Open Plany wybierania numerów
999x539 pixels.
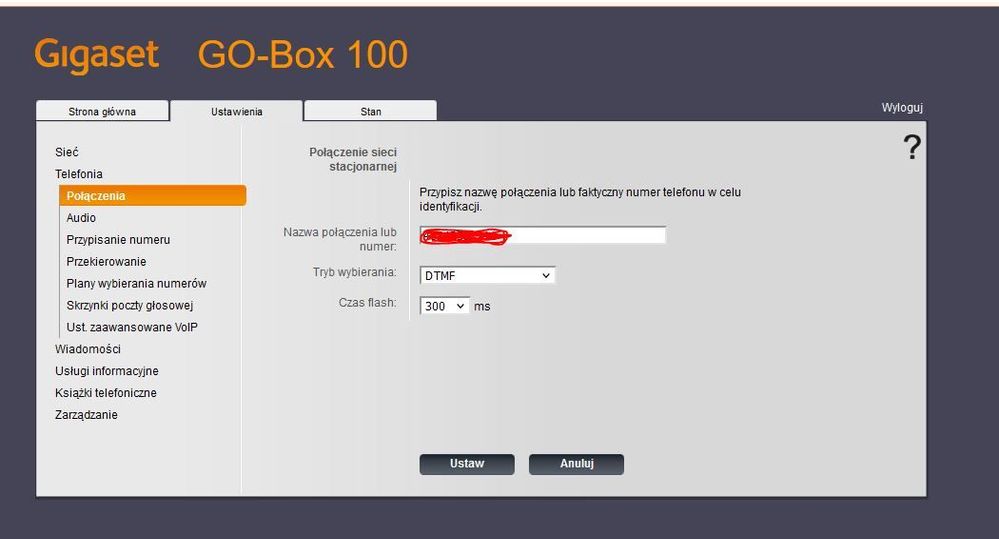(x=136, y=284)
